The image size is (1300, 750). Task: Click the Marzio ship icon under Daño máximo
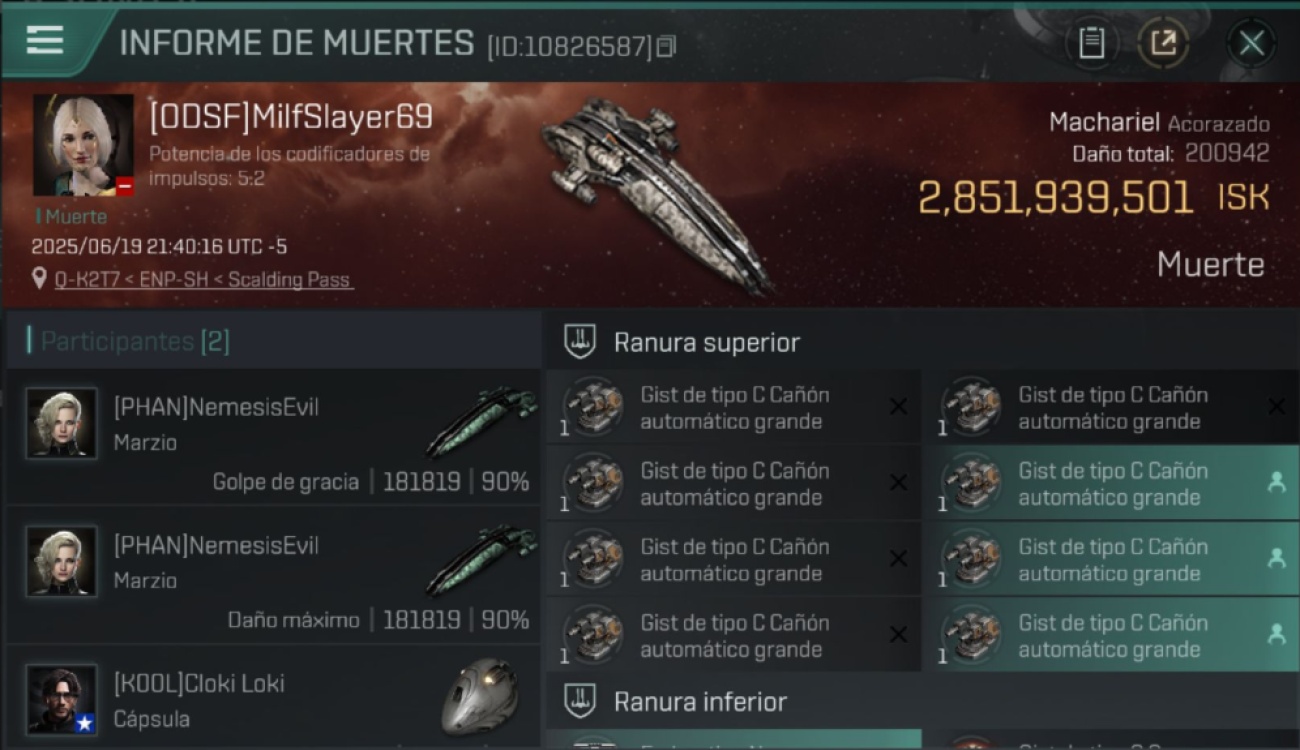(x=481, y=560)
